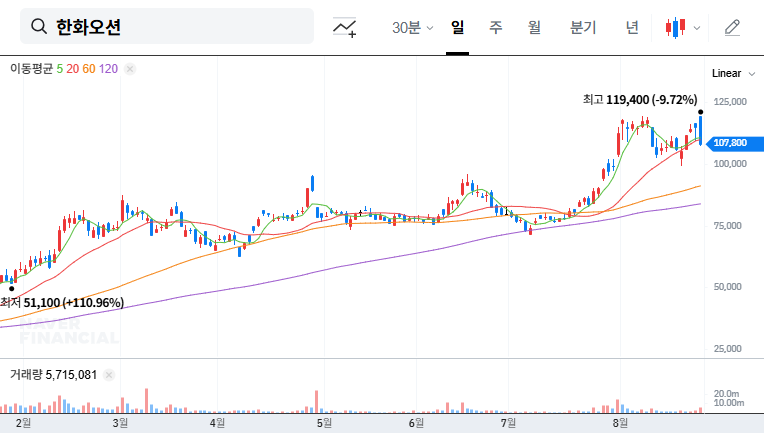Screen dimensions: 764x433
Task: Click the 최고 119,400 high label
Action: [x=640, y=100]
